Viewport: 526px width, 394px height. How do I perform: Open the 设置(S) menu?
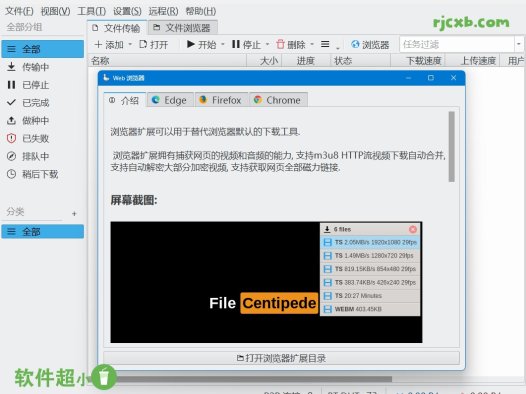coord(127,11)
